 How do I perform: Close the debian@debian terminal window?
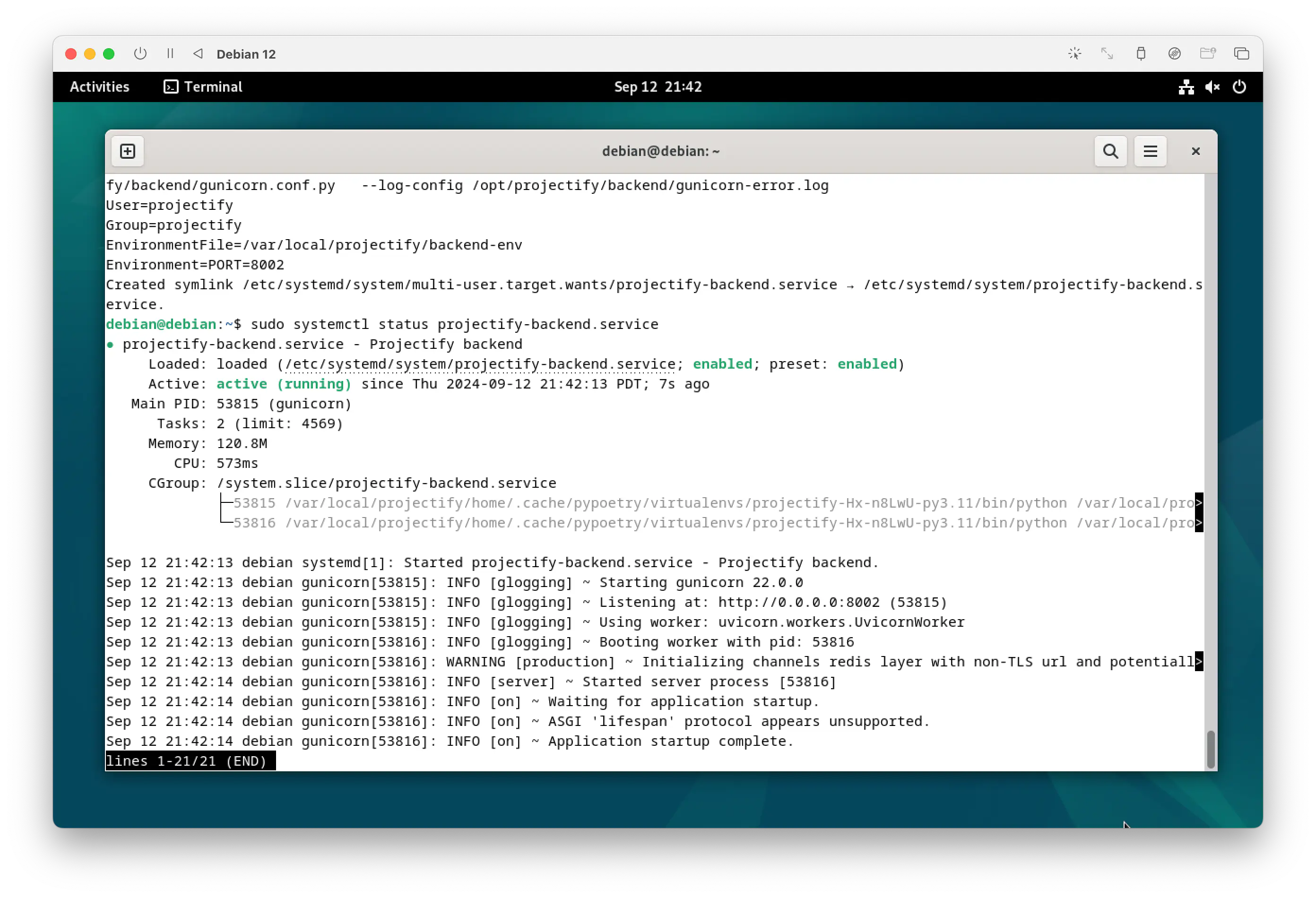1195,151
